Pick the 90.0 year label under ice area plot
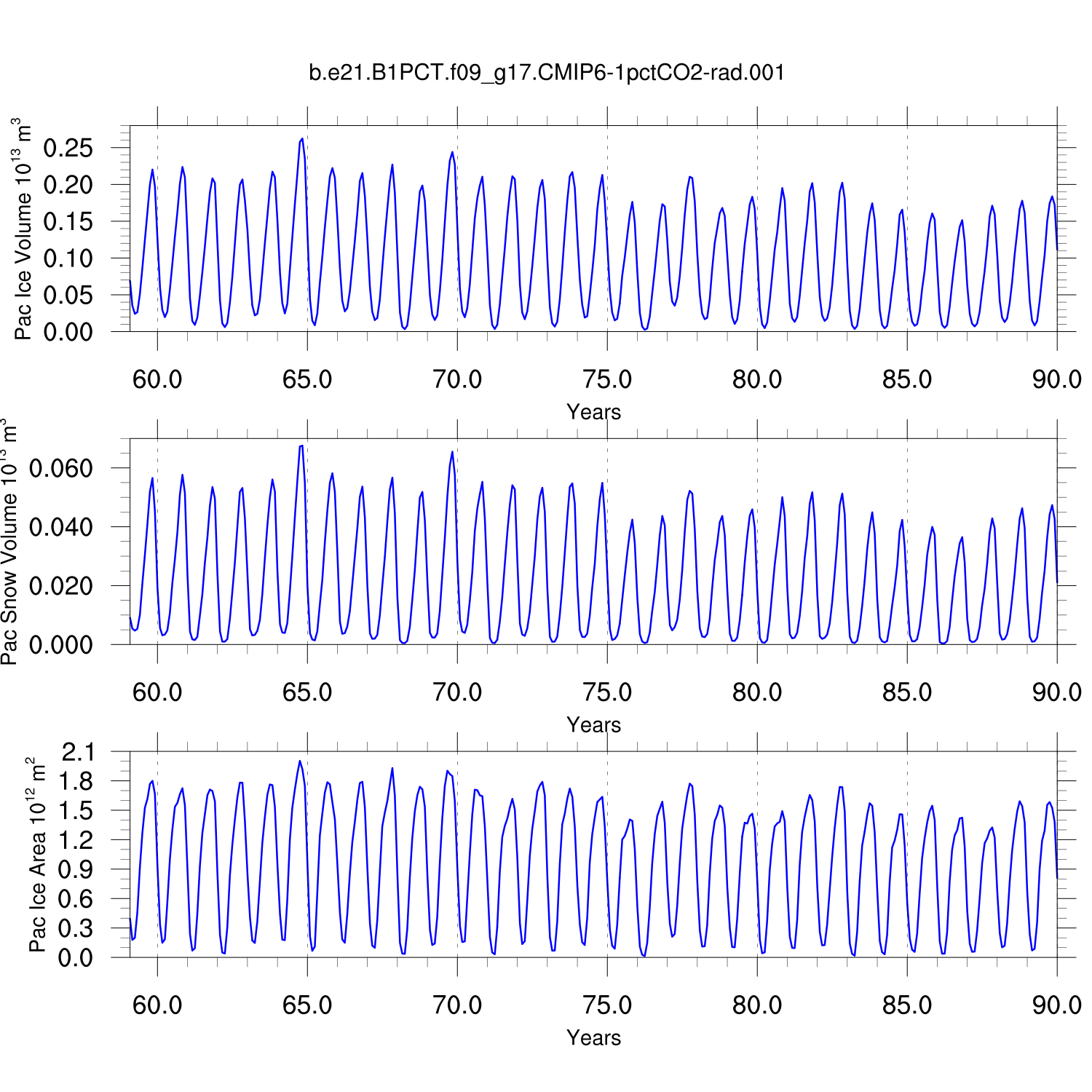 tap(1056, 1005)
